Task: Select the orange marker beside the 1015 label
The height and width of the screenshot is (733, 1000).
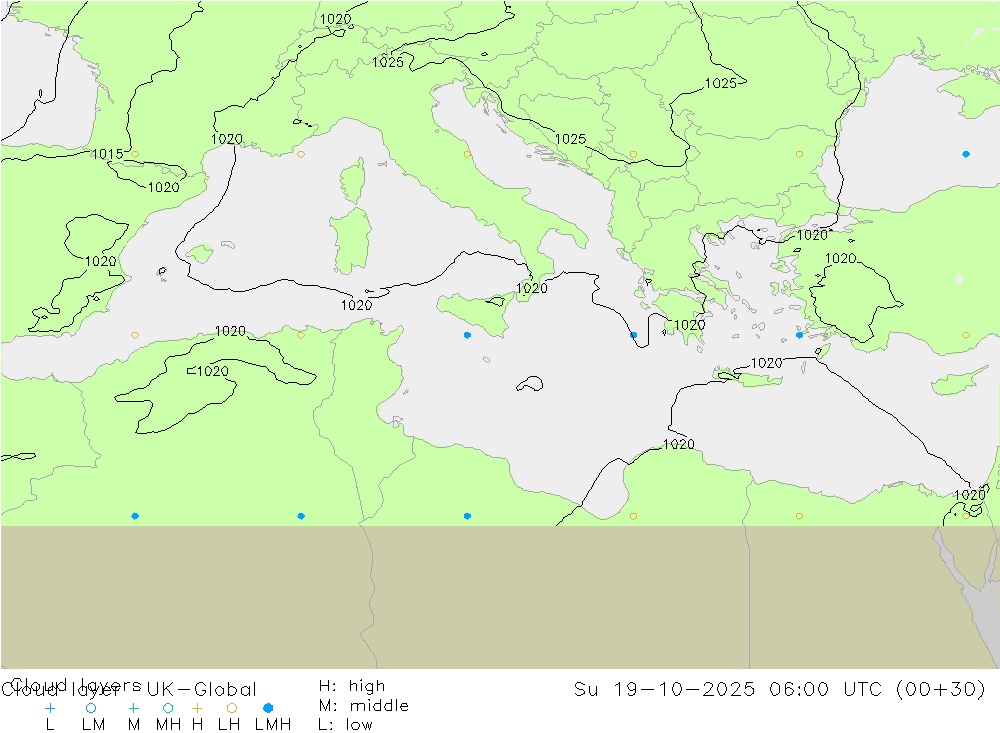Action: tap(135, 154)
